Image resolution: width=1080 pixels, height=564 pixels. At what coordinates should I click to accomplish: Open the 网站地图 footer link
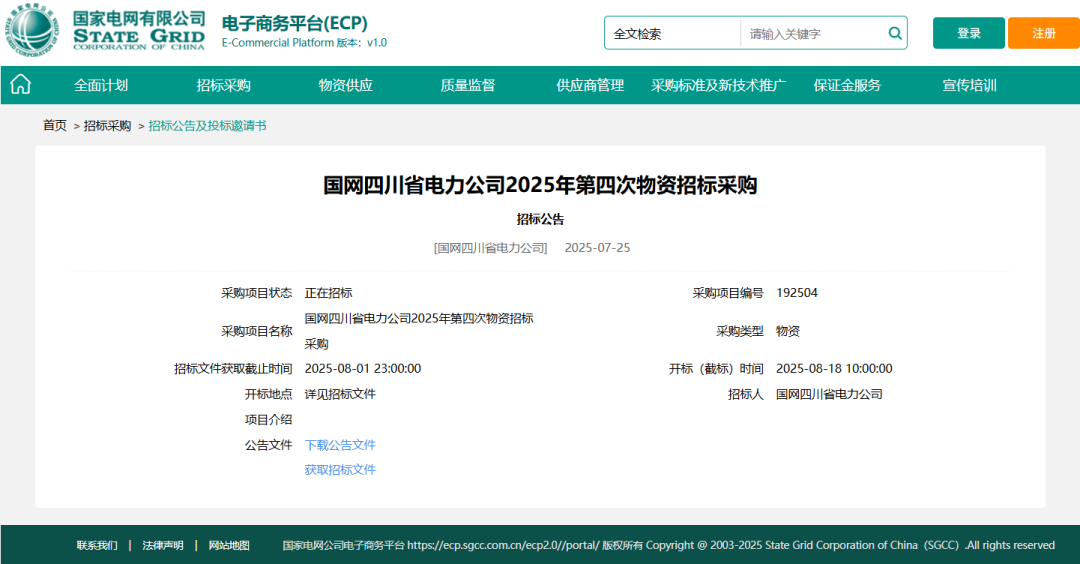pos(229,545)
